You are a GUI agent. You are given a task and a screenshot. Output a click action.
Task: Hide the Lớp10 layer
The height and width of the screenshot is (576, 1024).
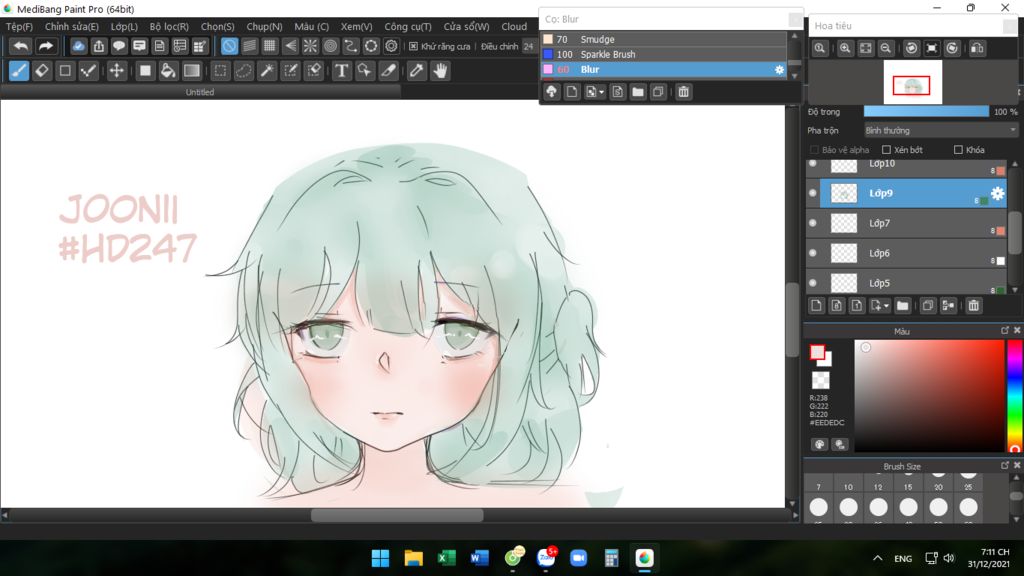(812, 163)
